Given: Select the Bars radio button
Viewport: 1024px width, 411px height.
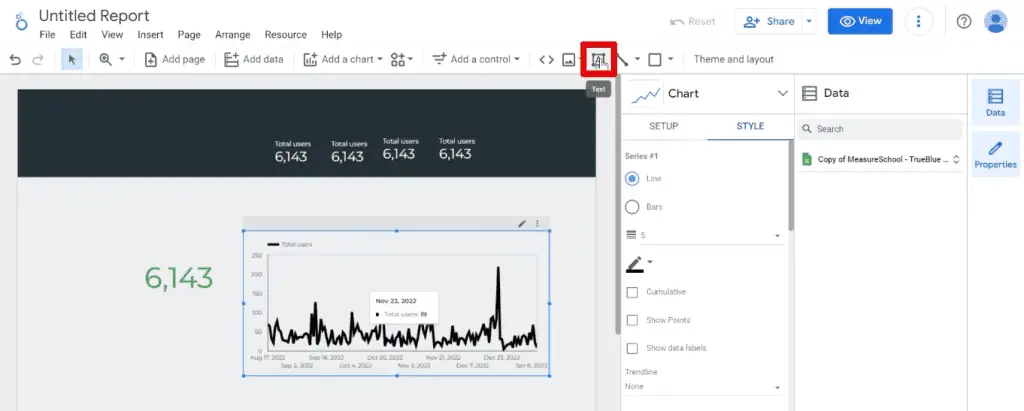Looking at the screenshot, I should (x=632, y=207).
